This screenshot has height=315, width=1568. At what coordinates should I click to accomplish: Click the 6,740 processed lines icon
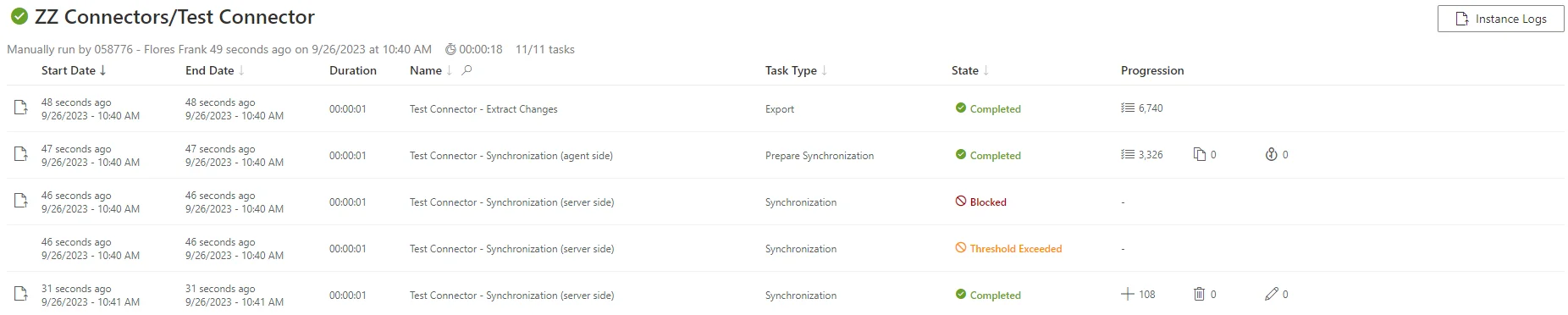click(1127, 108)
